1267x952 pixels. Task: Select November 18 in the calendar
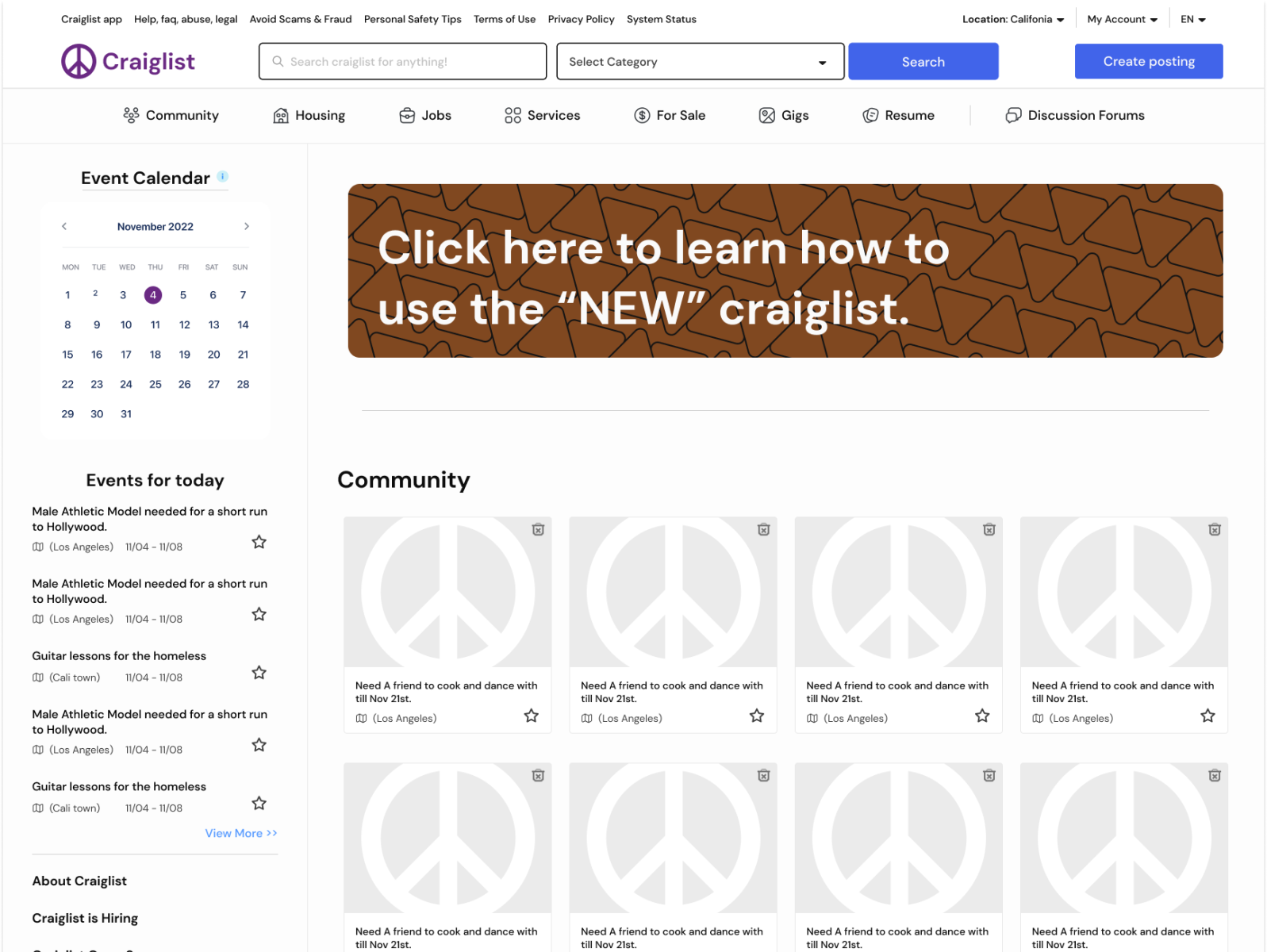[x=155, y=355]
